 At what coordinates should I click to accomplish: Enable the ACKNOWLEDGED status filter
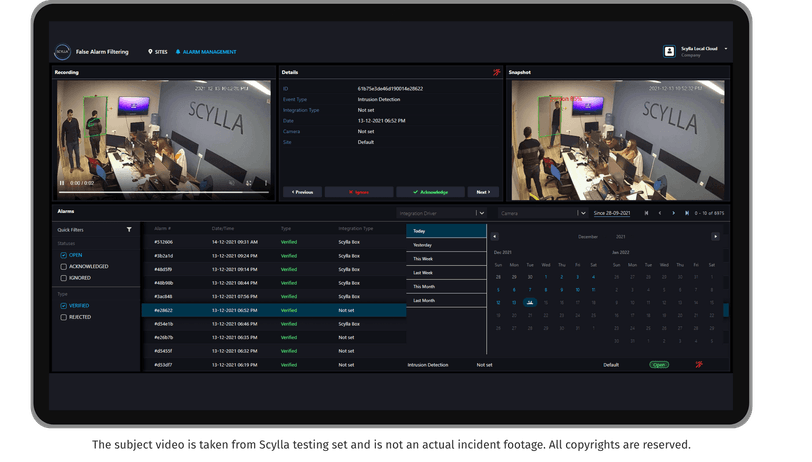(64, 266)
